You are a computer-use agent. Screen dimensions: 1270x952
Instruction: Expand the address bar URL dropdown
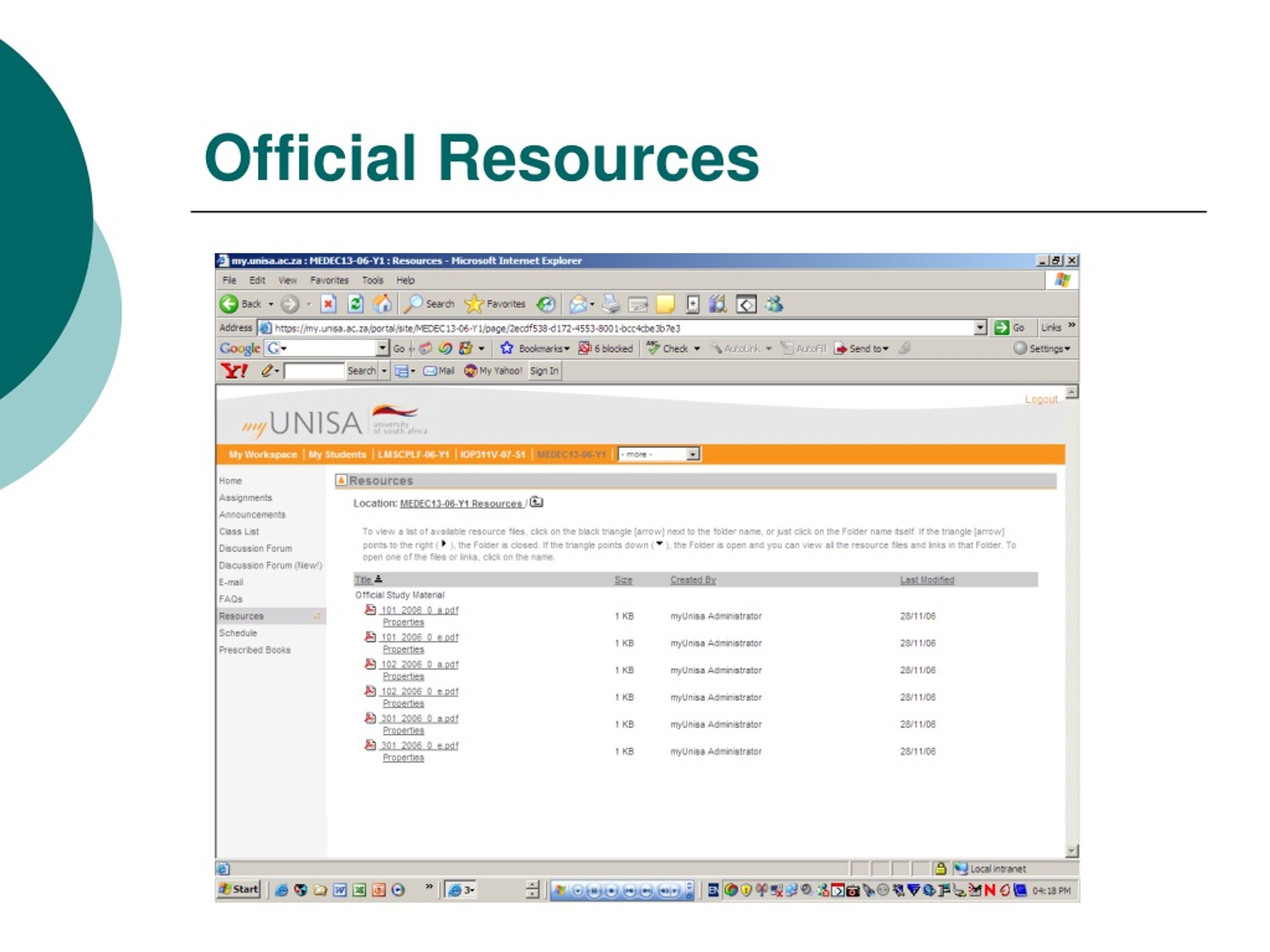tap(981, 328)
